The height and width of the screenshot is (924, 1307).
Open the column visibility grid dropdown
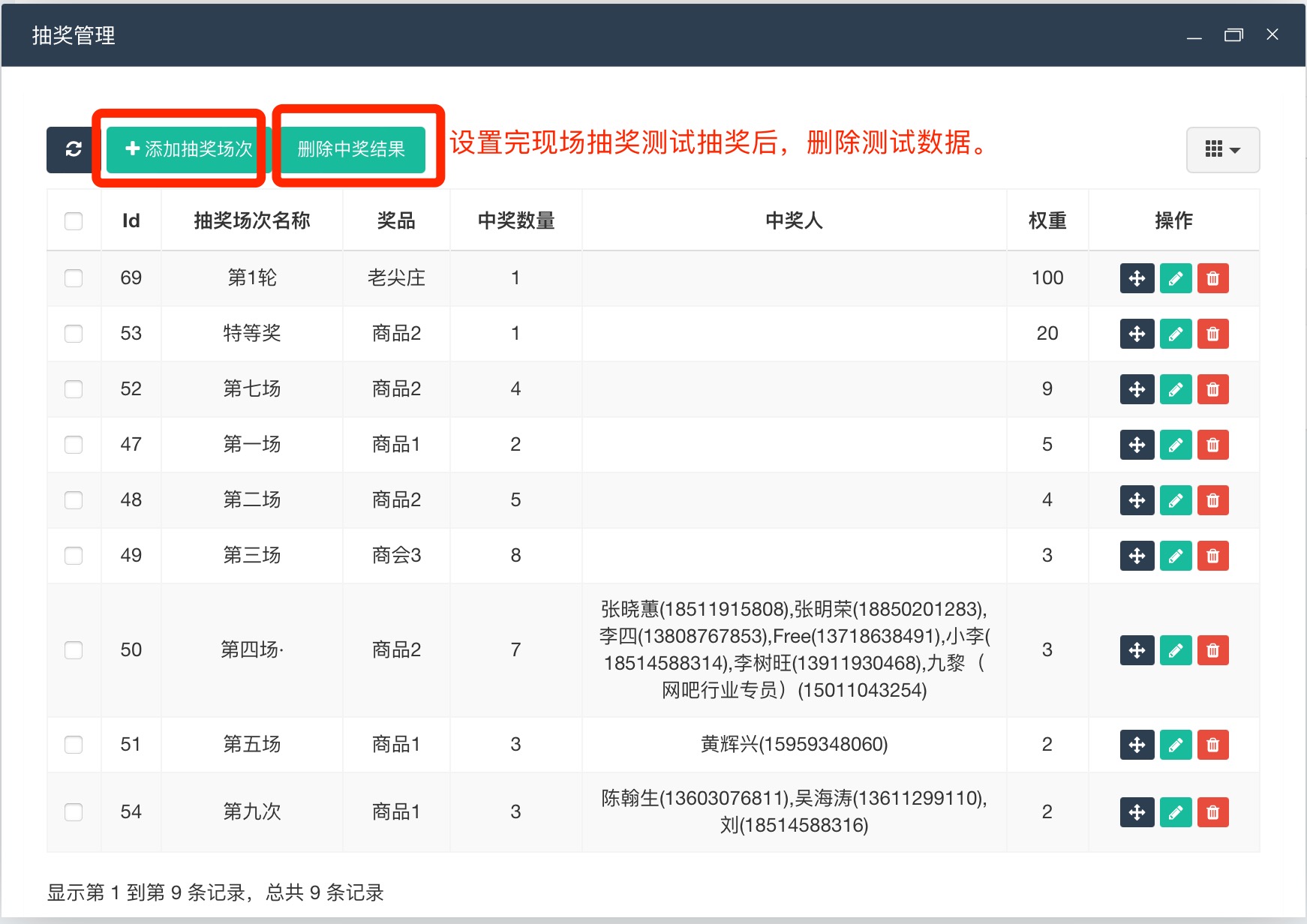click(x=1222, y=150)
